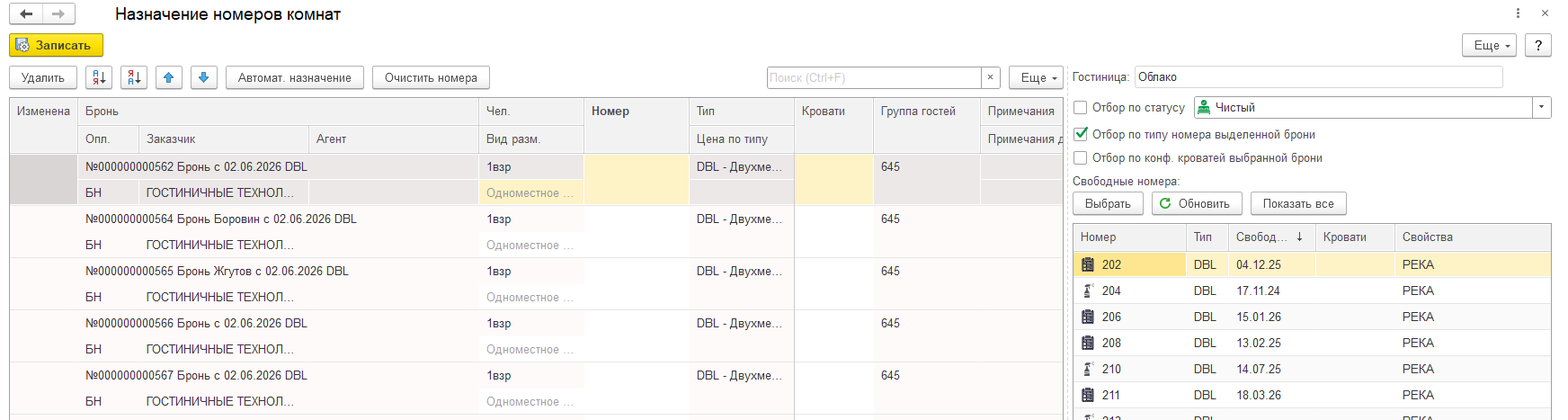Image resolution: width=1568 pixels, height=420 pixels.
Task: Open the status dropdown arrow next to Чистый
Action: coord(1542,107)
